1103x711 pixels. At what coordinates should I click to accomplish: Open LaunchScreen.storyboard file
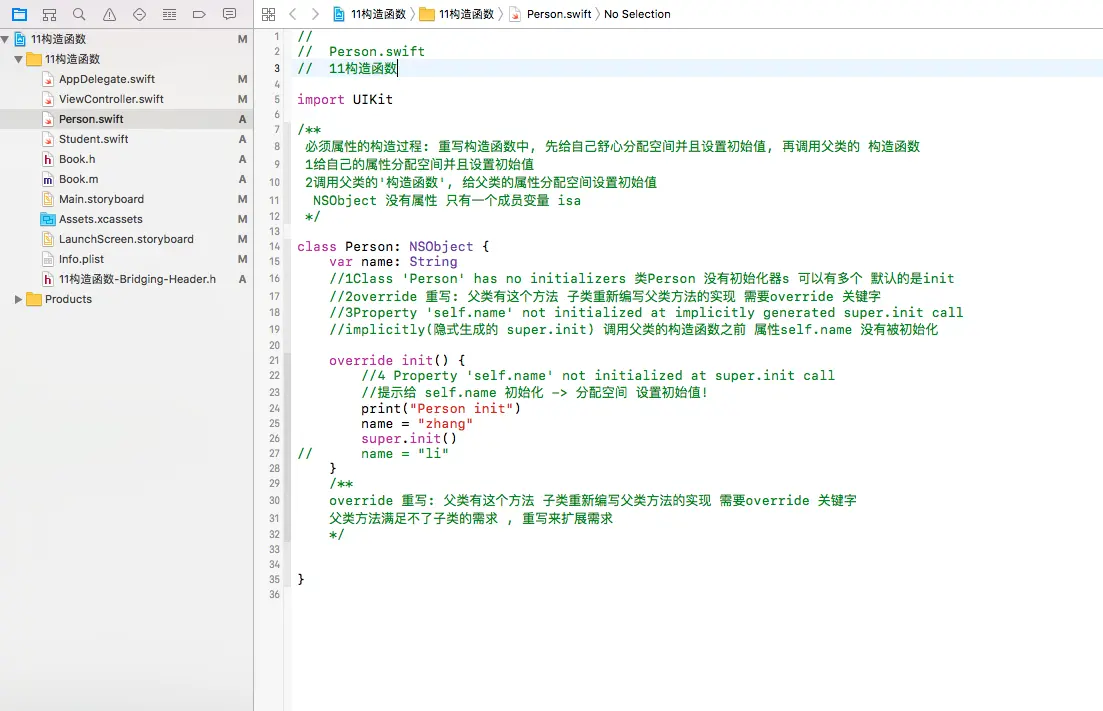click(126, 239)
